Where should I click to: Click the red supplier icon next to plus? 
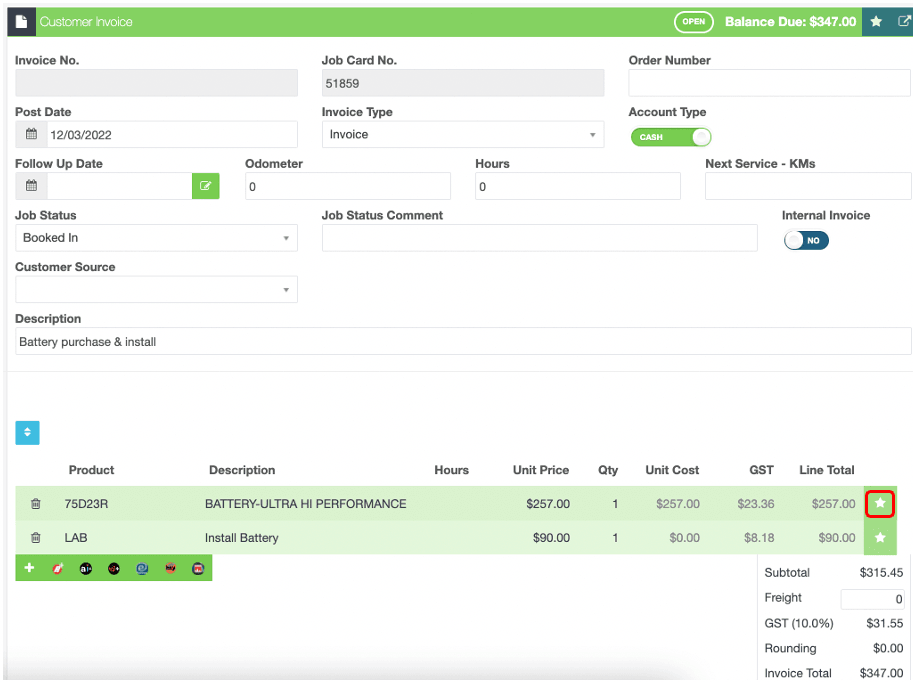coord(58,568)
